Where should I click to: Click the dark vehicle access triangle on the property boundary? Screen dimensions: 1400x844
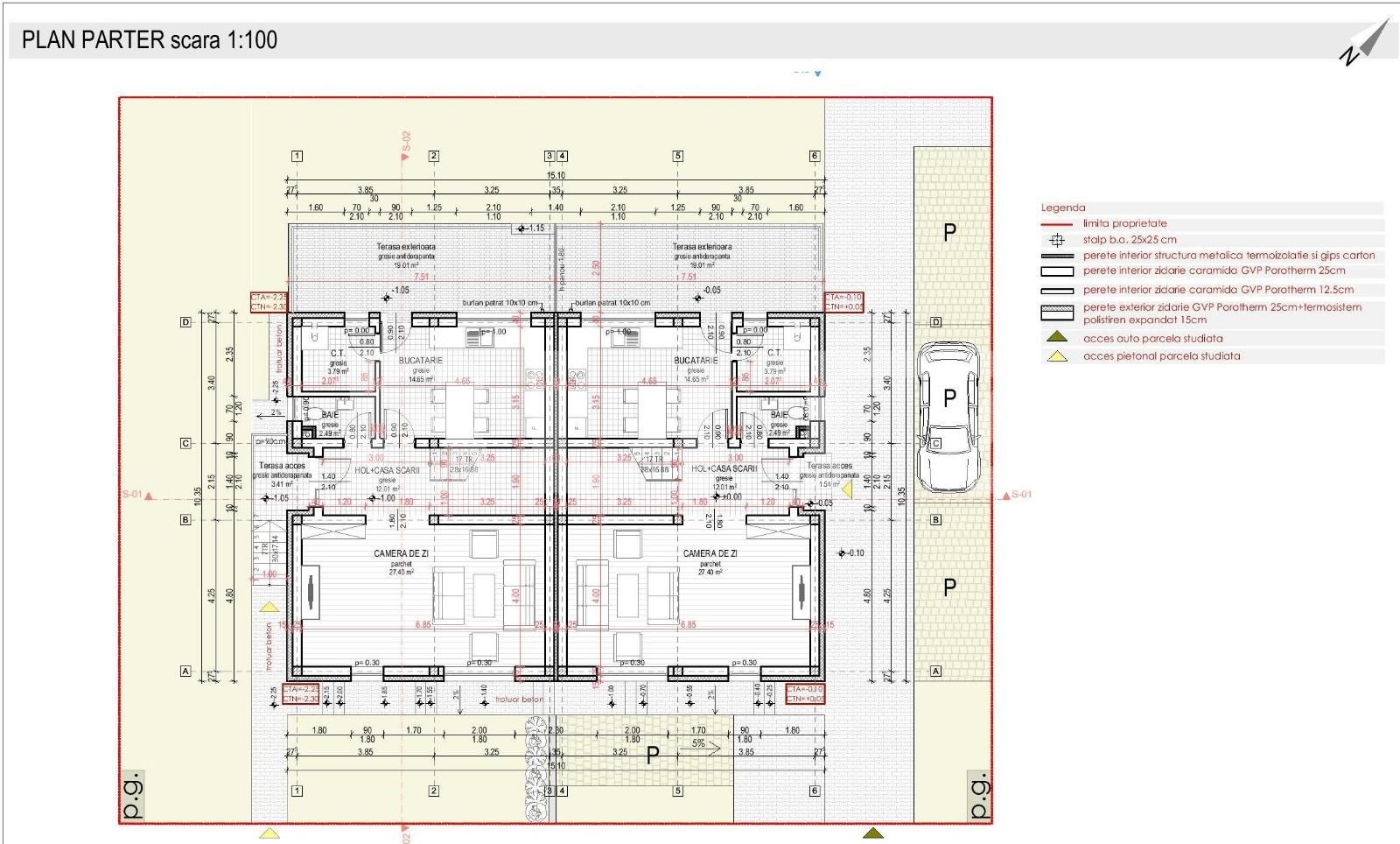[872, 832]
